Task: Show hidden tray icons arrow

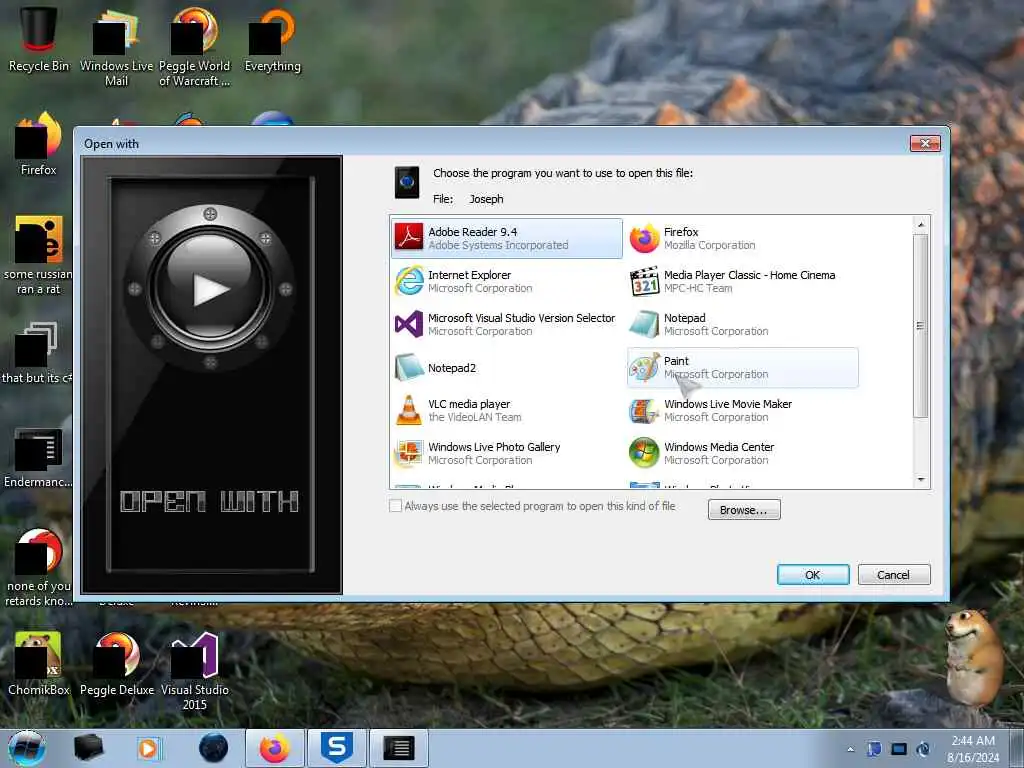Action: pyautogui.click(x=850, y=749)
